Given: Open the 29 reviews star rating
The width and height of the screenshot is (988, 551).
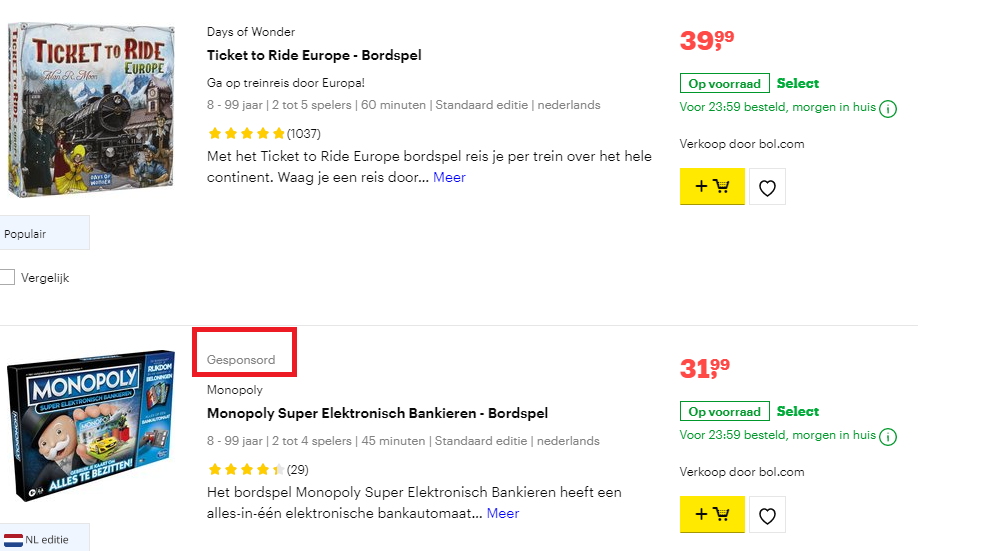Looking at the screenshot, I should coord(257,469).
